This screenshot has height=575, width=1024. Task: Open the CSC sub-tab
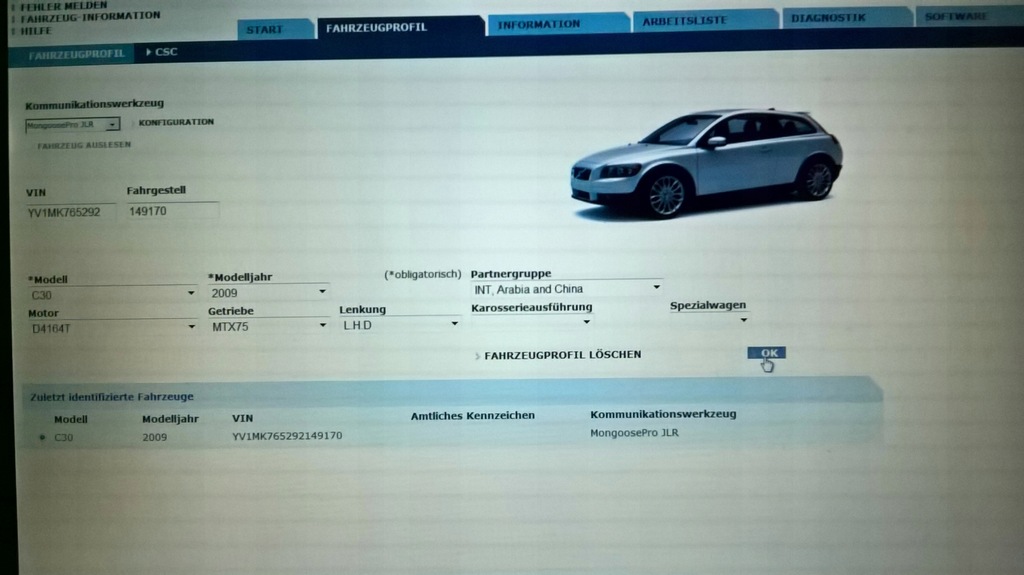tap(162, 52)
